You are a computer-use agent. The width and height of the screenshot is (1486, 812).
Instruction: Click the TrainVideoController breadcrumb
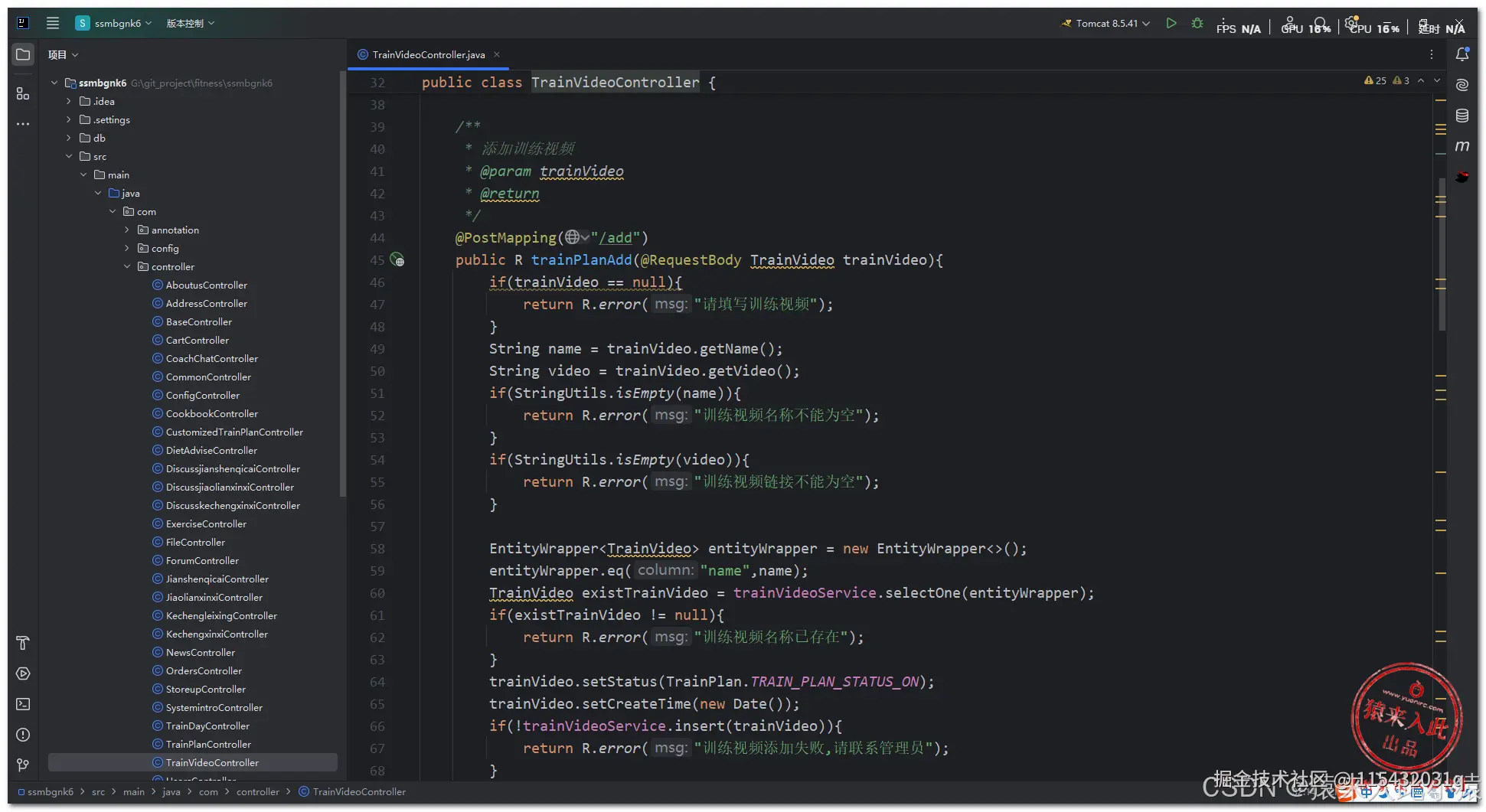point(352,791)
